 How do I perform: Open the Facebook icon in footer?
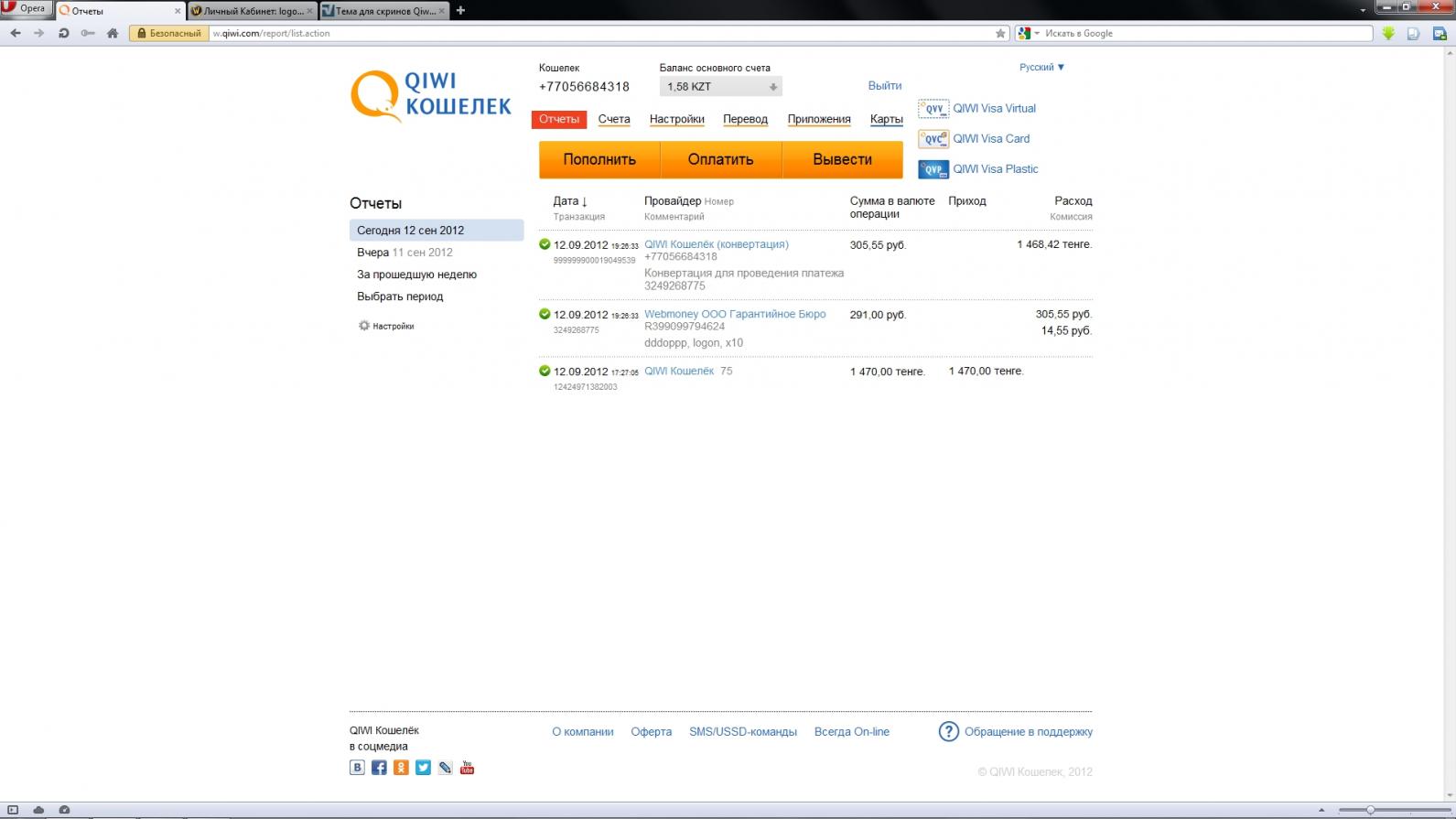[379, 768]
